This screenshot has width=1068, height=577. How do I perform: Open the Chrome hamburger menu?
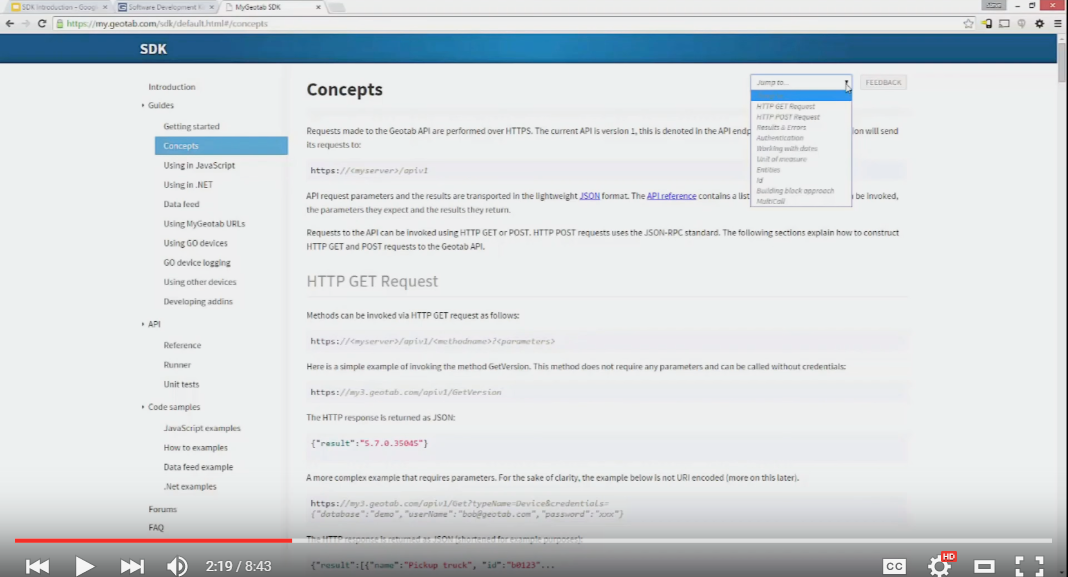1057,23
